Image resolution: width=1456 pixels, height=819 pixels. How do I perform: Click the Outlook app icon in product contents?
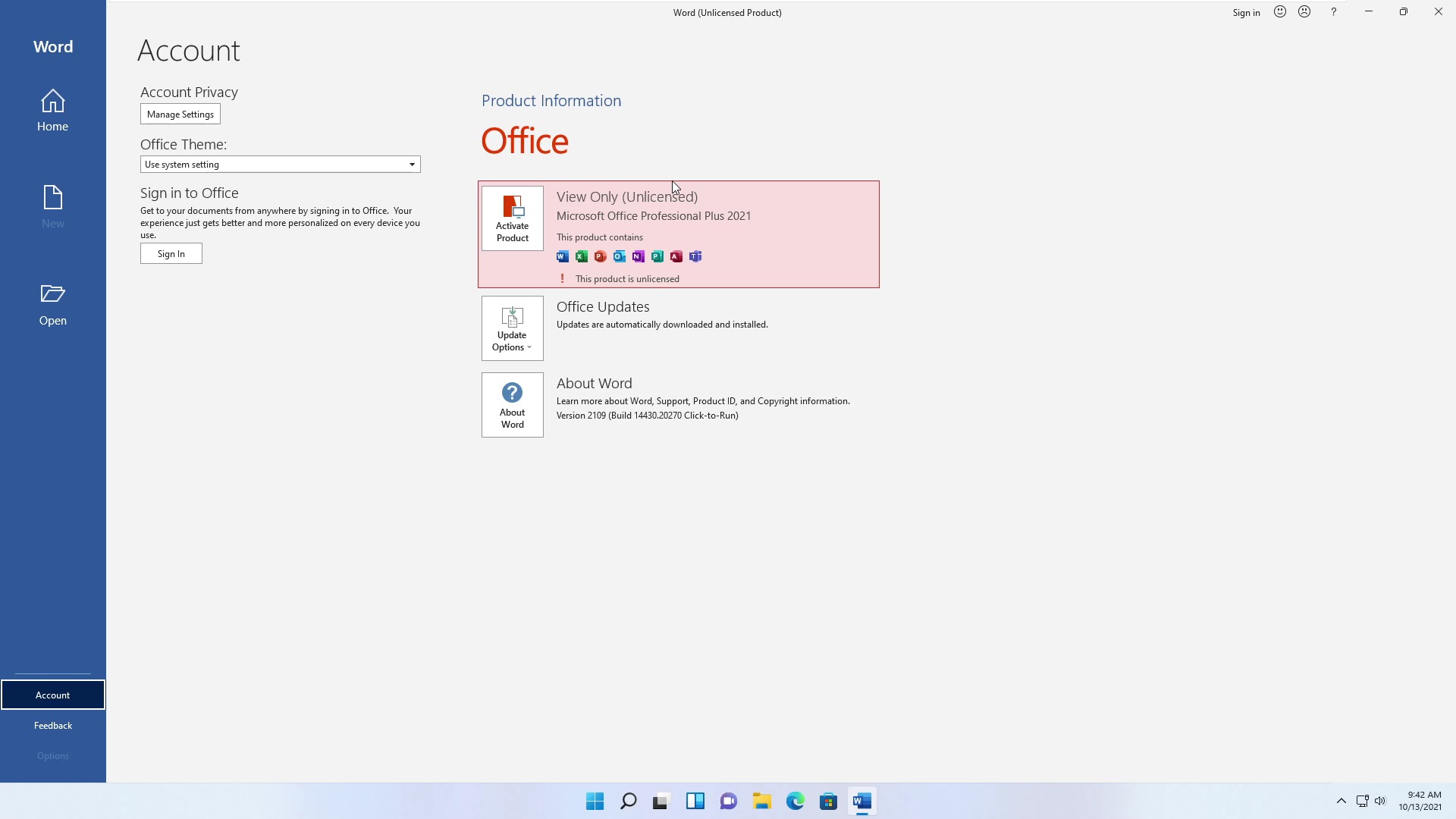[620, 257]
